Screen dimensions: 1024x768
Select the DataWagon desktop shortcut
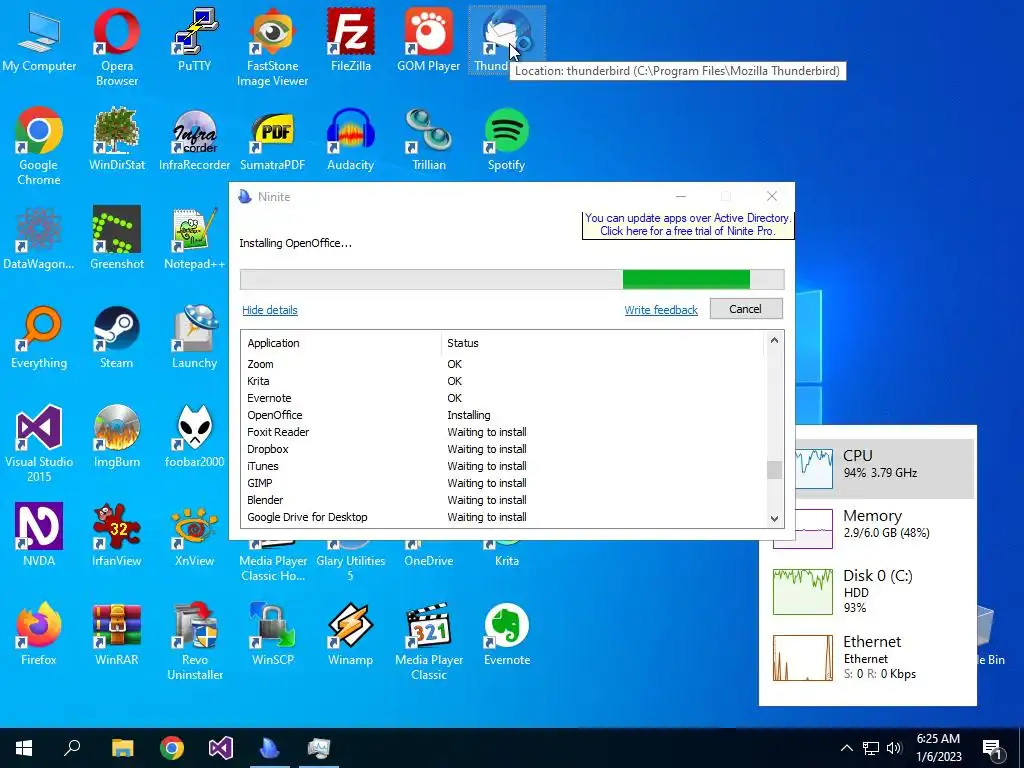[39, 238]
